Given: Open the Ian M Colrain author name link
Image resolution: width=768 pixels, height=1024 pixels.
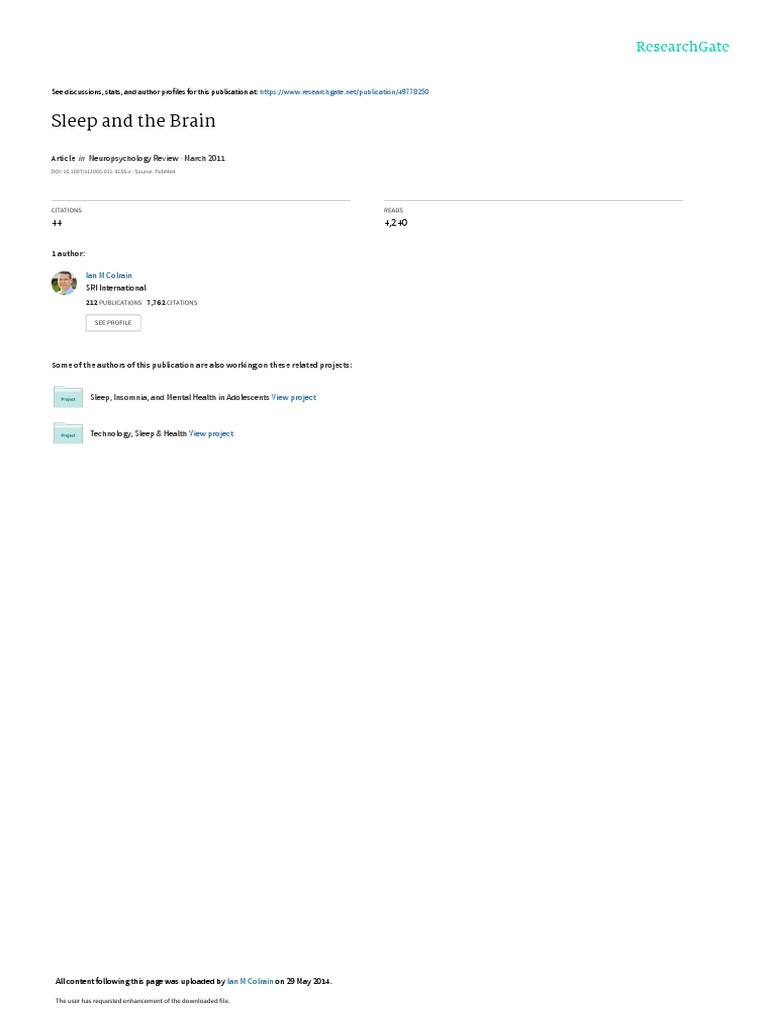Looking at the screenshot, I should click(x=109, y=276).
